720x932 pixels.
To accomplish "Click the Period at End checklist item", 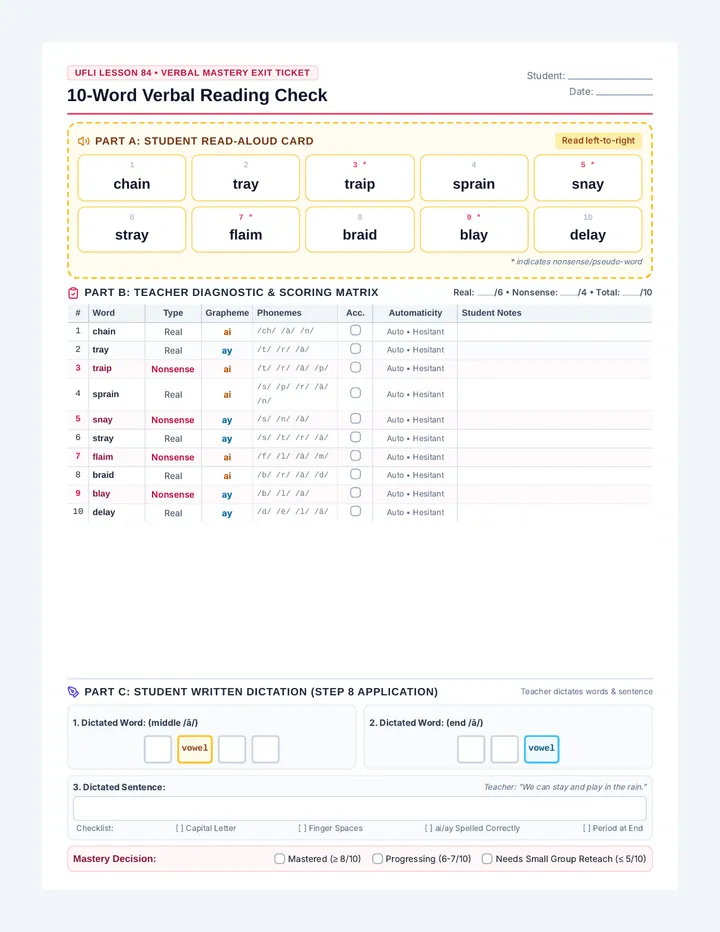I will tap(613, 828).
